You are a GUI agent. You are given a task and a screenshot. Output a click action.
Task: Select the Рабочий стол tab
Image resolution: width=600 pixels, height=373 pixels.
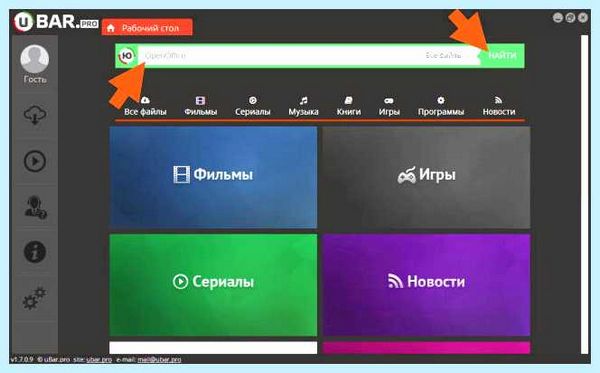[x=147, y=28]
